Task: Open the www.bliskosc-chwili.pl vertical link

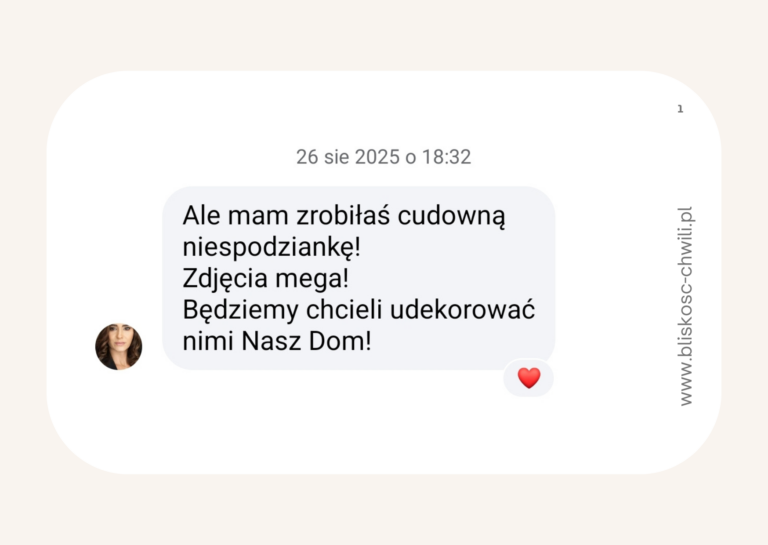Action: click(686, 306)
